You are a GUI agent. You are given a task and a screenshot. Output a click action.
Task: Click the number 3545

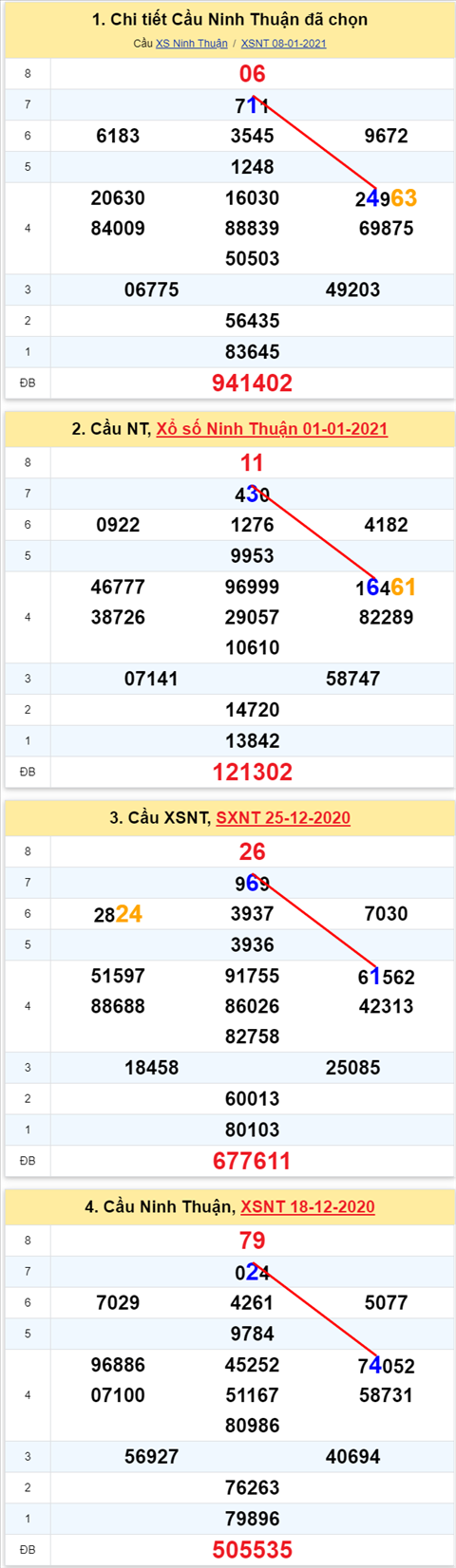tap(253, 136)
